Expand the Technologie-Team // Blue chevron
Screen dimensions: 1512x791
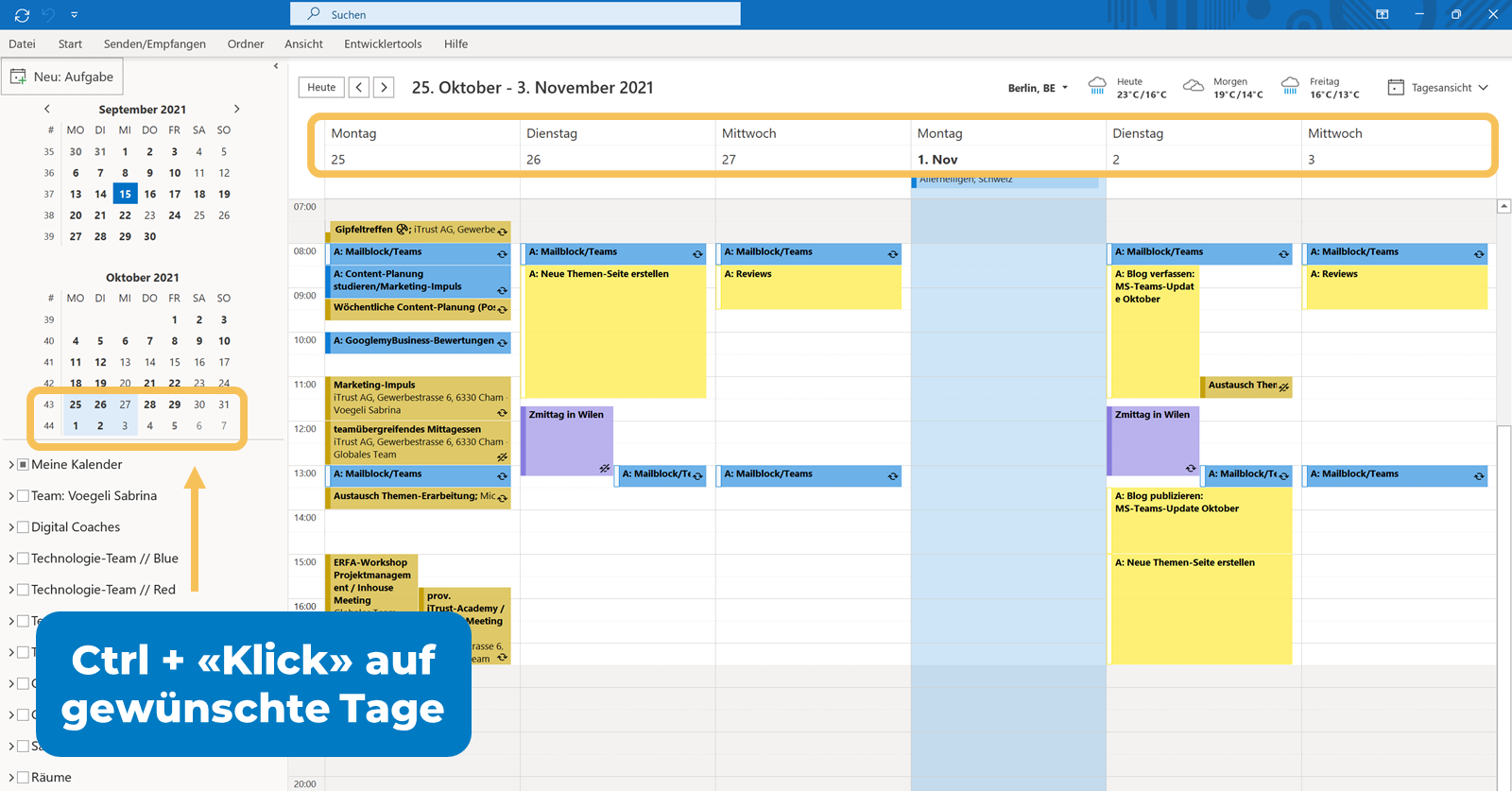(x=11, y=559)
